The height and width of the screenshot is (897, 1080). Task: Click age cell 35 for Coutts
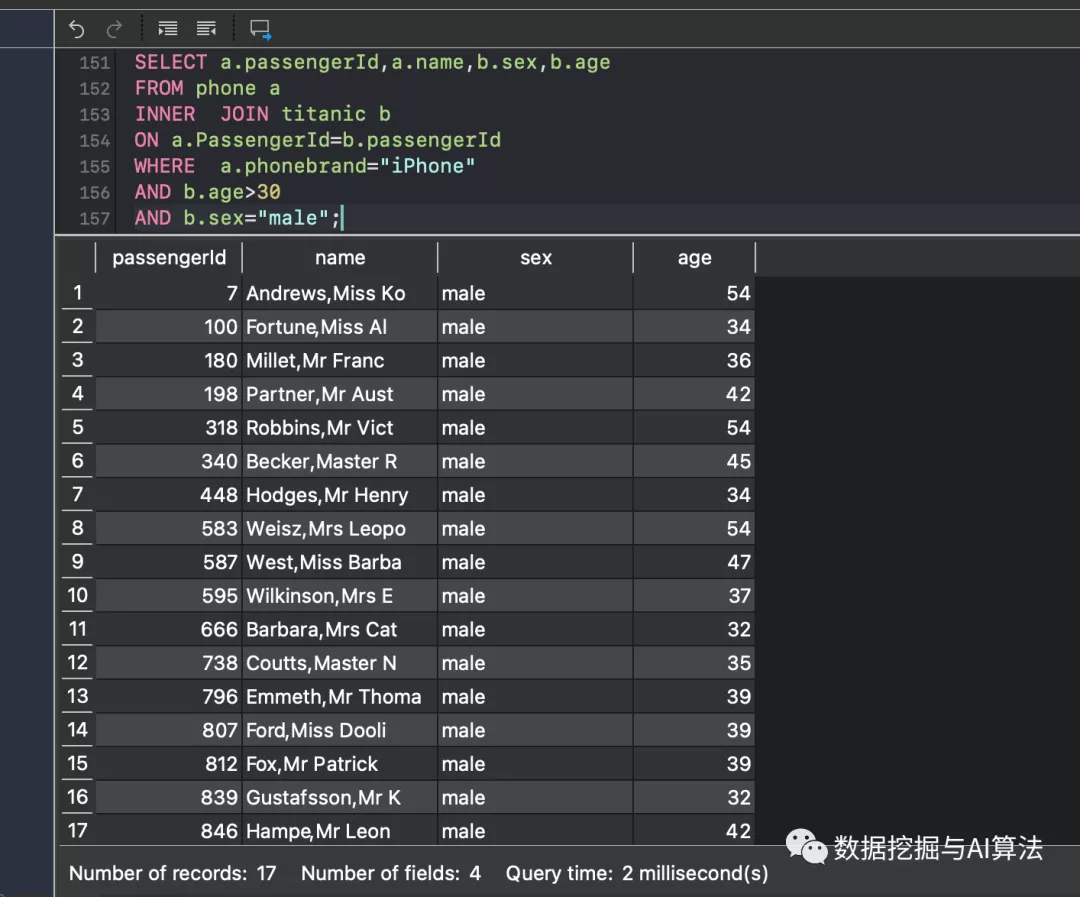point(694,663)
